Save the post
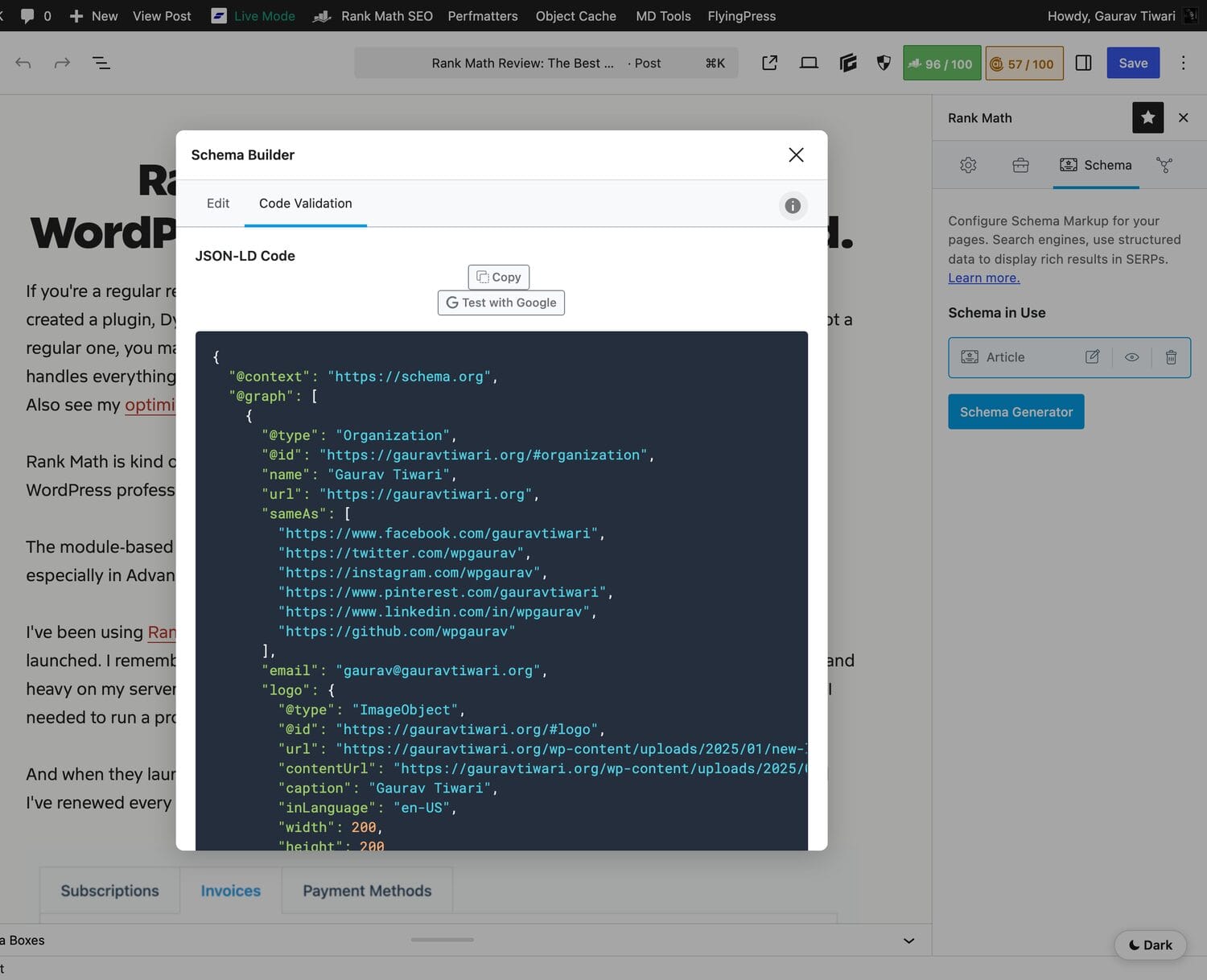Viewport: 1207px width, 980px height. click(1133, 63)
